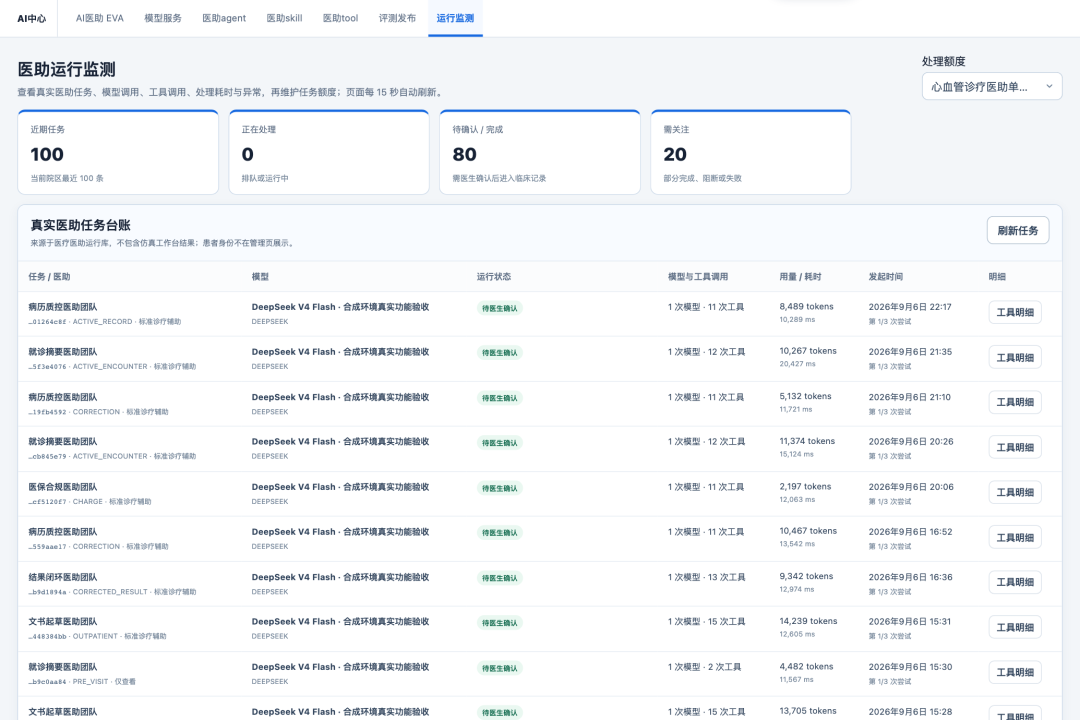Image resolution: width=1080 pixels, height=720 pixels.
Task: Show 工具明细 for the 20:26 task
Action: [1015, 447]
